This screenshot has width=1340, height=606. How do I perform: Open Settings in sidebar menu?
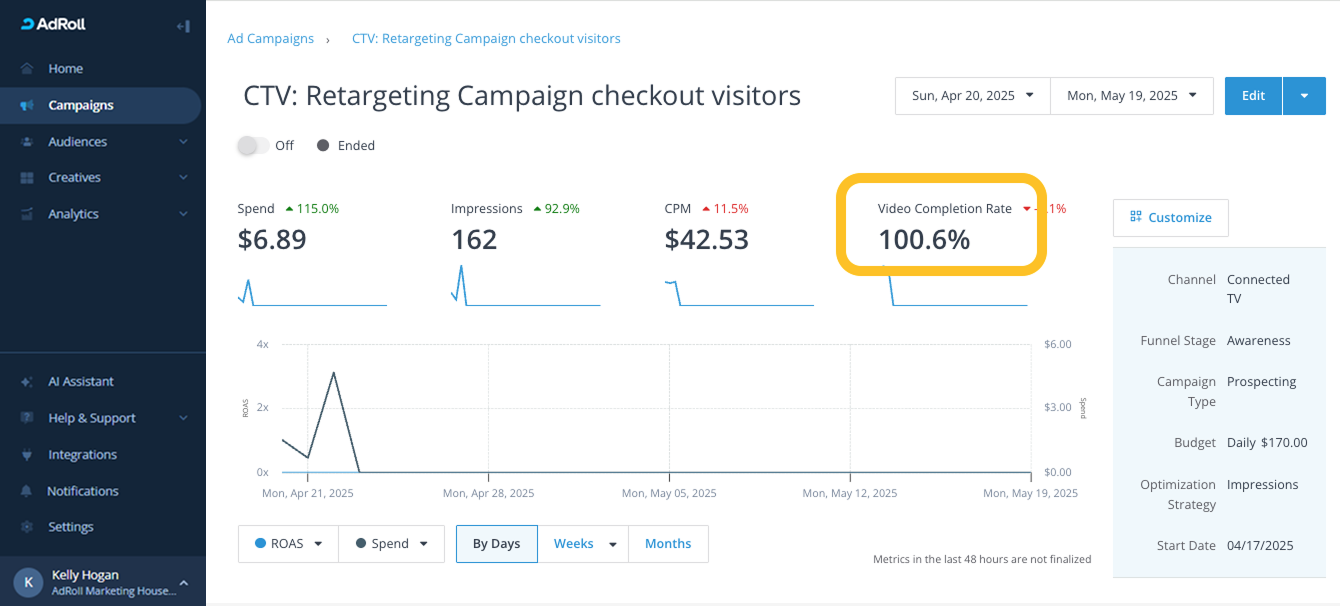coord(70,527)
